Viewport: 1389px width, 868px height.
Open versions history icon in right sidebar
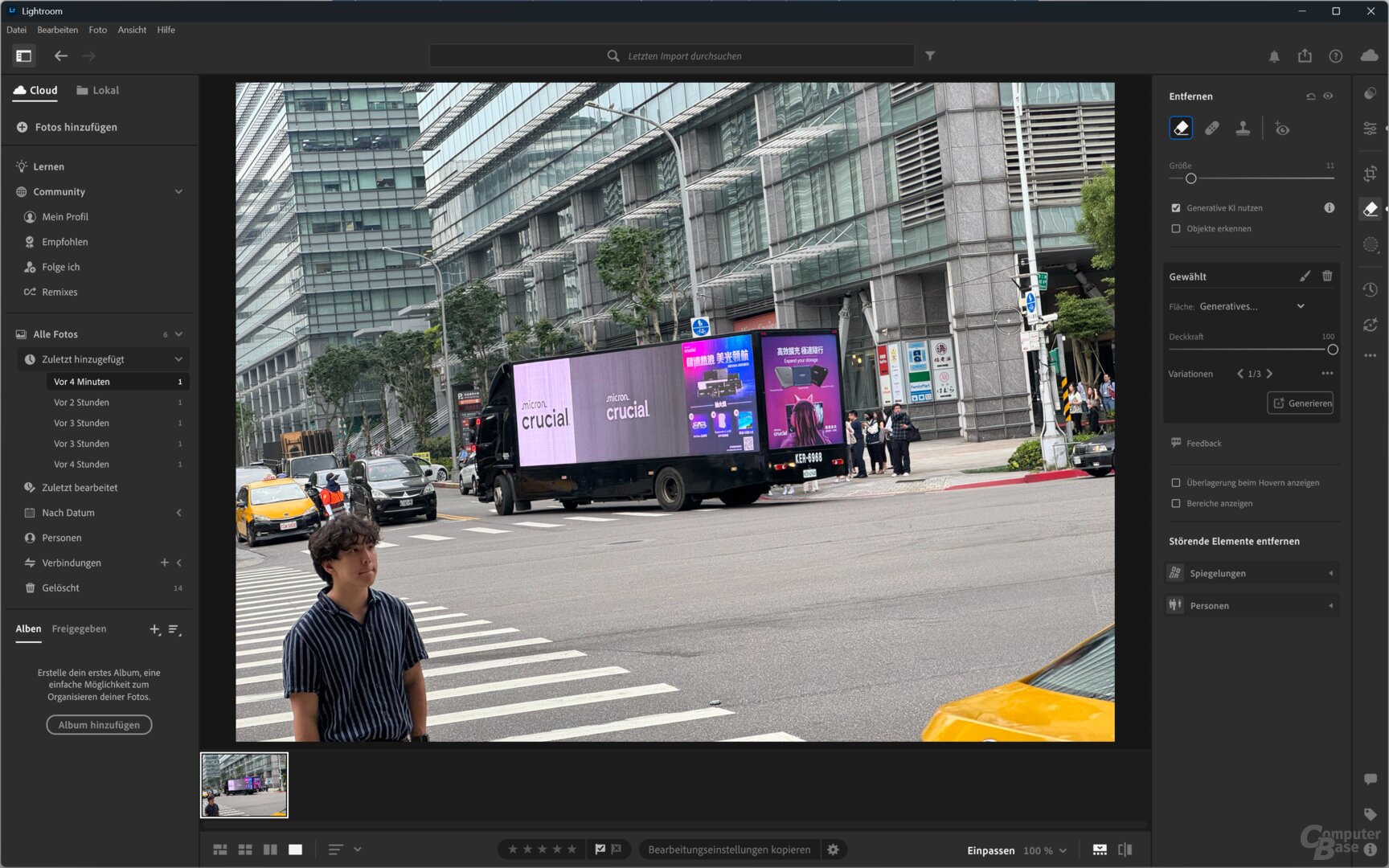point(1371,290)
